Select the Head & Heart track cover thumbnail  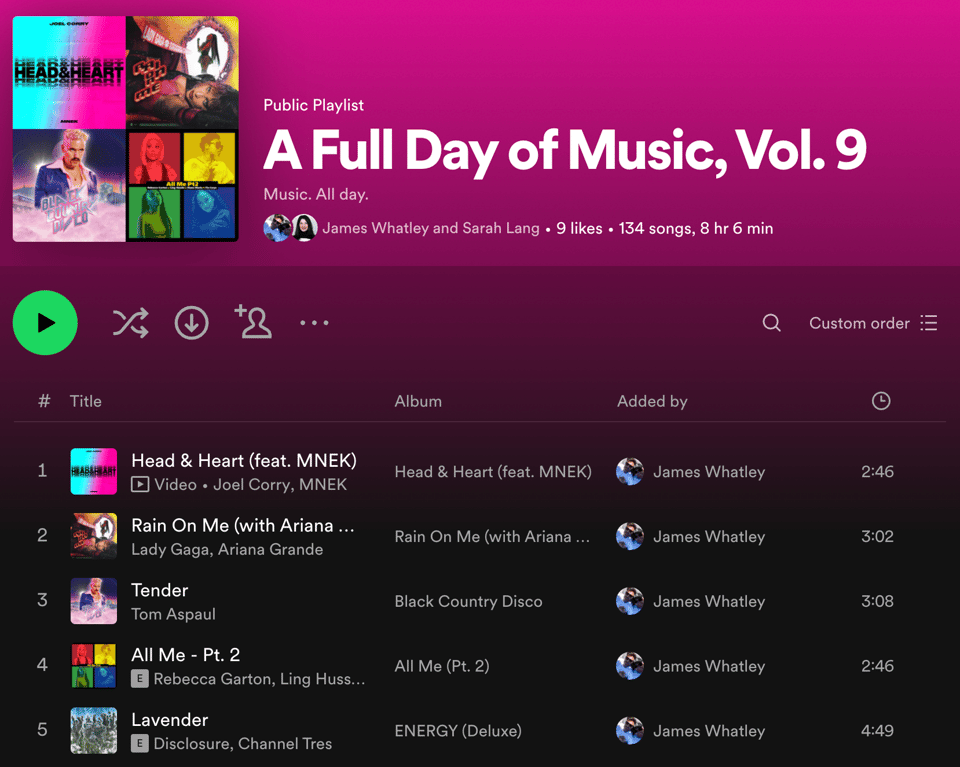pos(94,471)
